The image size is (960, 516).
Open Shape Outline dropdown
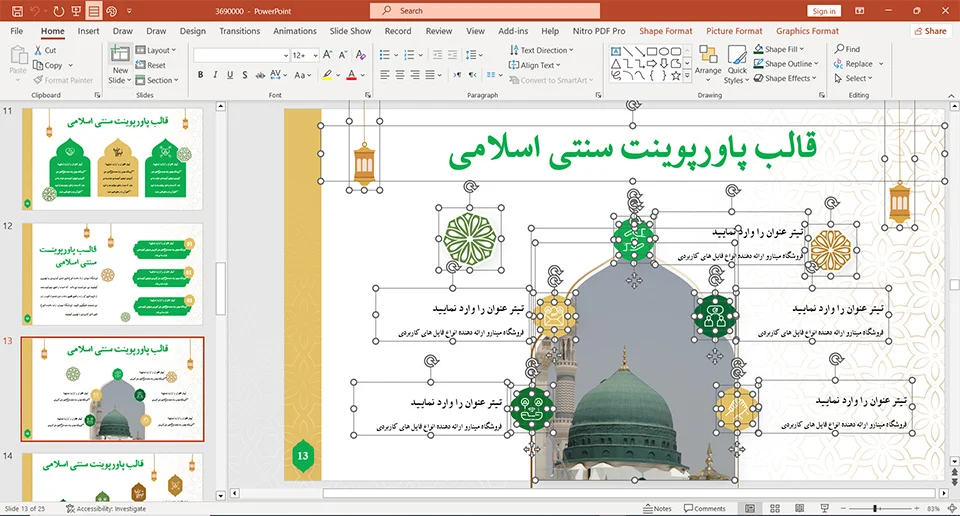(786, 64)
